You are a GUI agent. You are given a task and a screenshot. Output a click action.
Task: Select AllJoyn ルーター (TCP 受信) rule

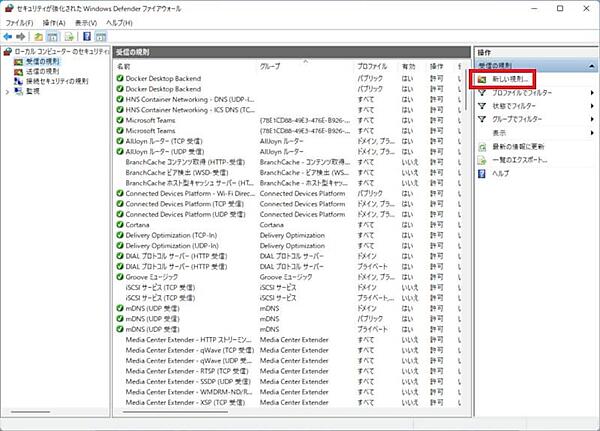pos(164,141)
